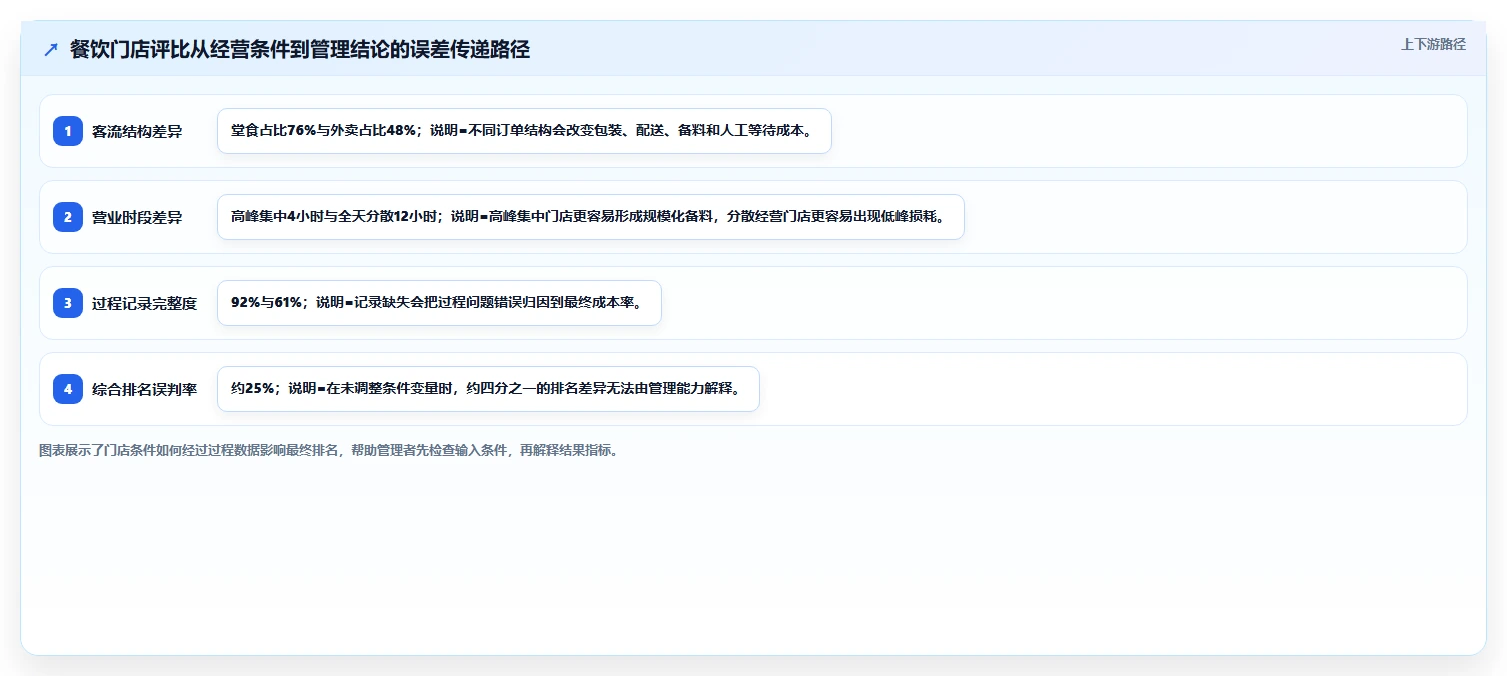The height and width of the screenshot is (676, 1507).
Task: Click the 客流结构差异 label
Action: click(137, 131)
